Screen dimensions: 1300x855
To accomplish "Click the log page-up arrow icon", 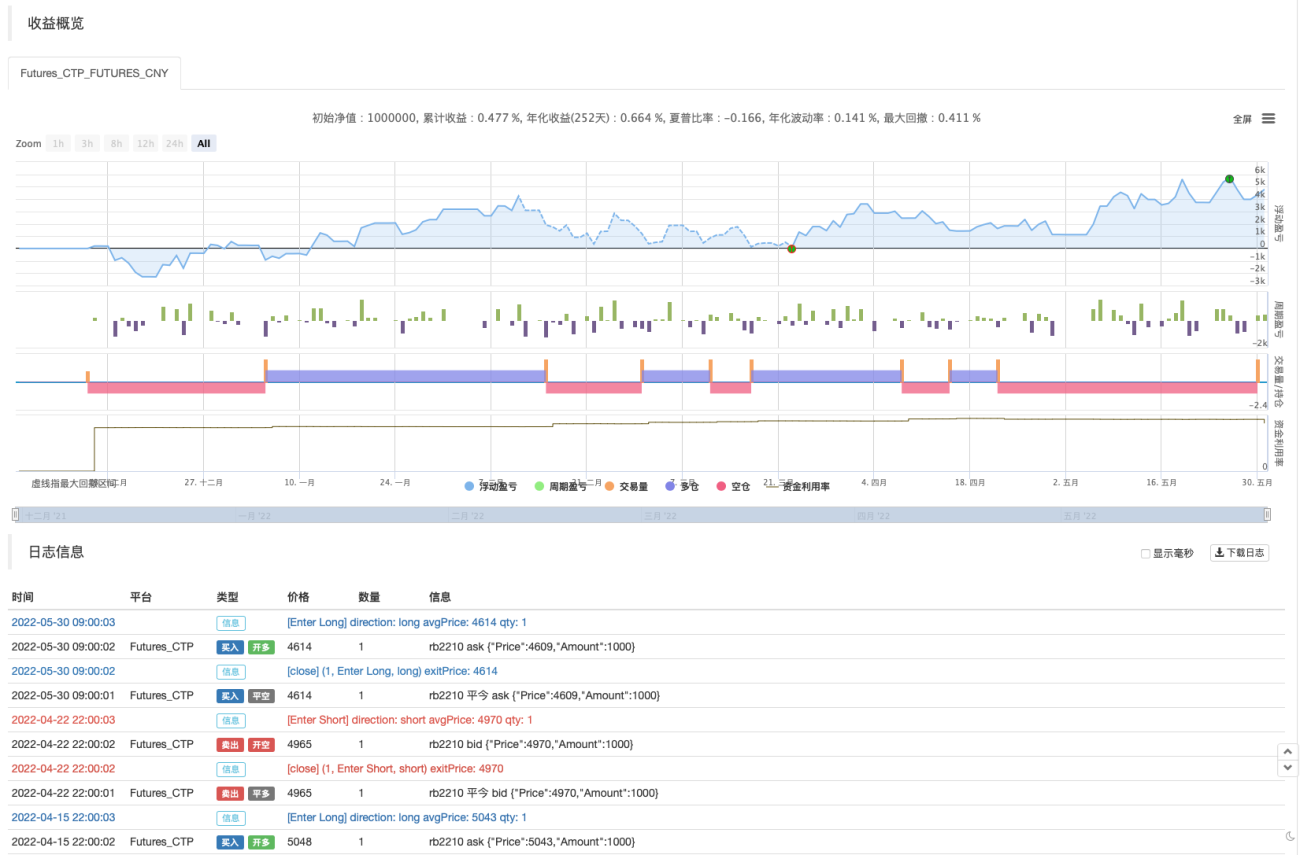I will [x=1288, y=751].
